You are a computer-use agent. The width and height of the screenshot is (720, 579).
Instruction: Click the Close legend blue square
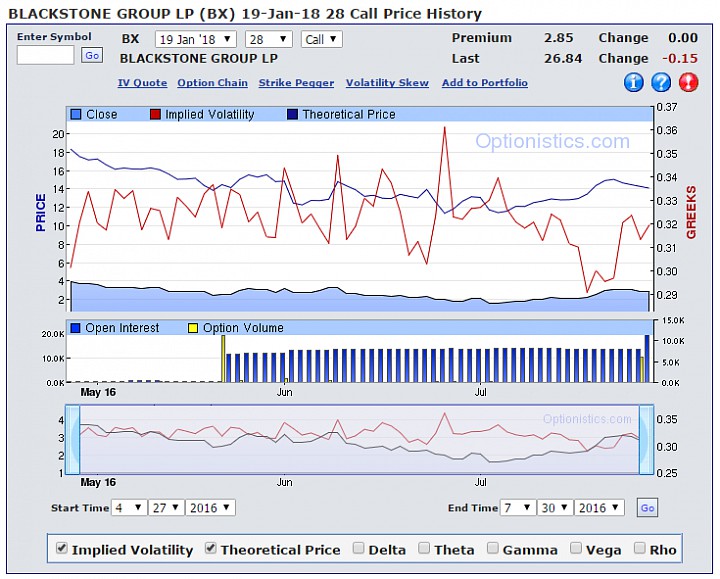tap(76, 114)
